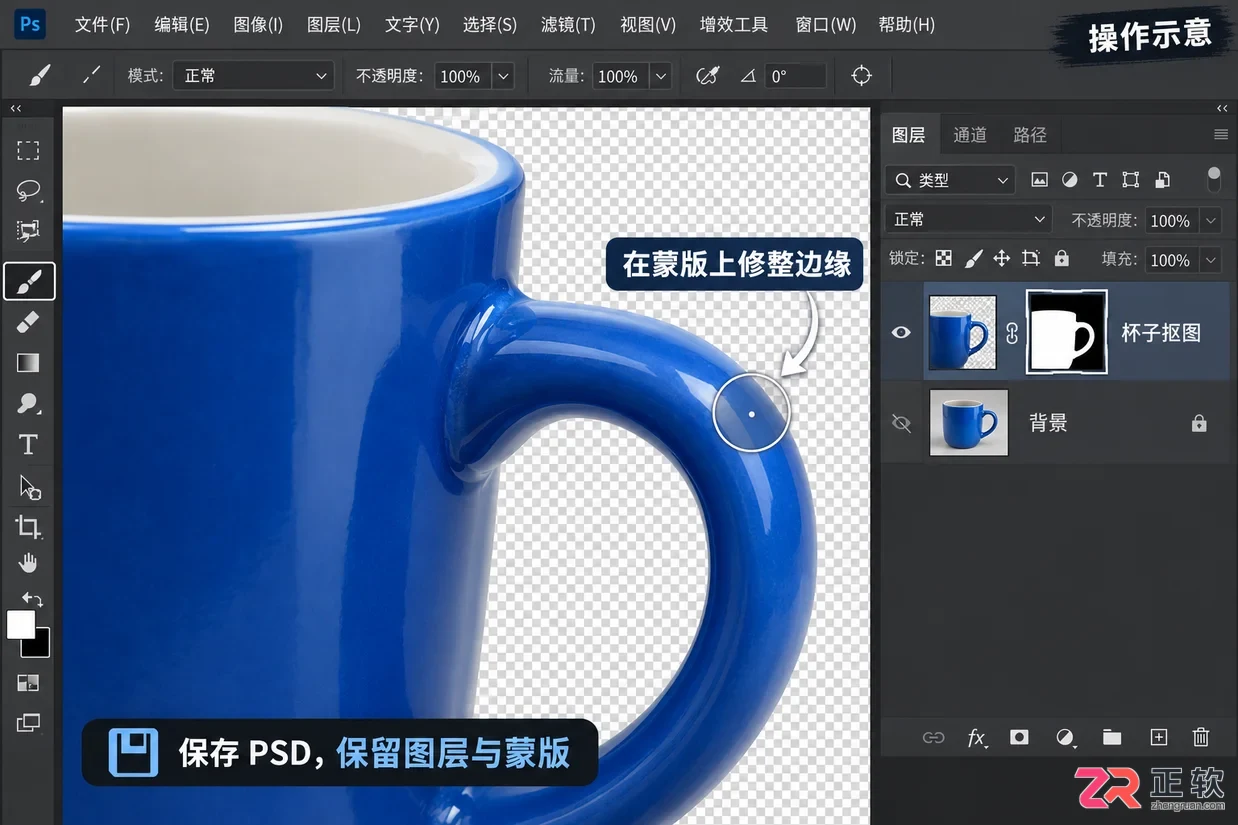This screenshot has width=1238, height=825.
Task: Open 流量 flow slider dropdown arrow
Action: [660, 76]
